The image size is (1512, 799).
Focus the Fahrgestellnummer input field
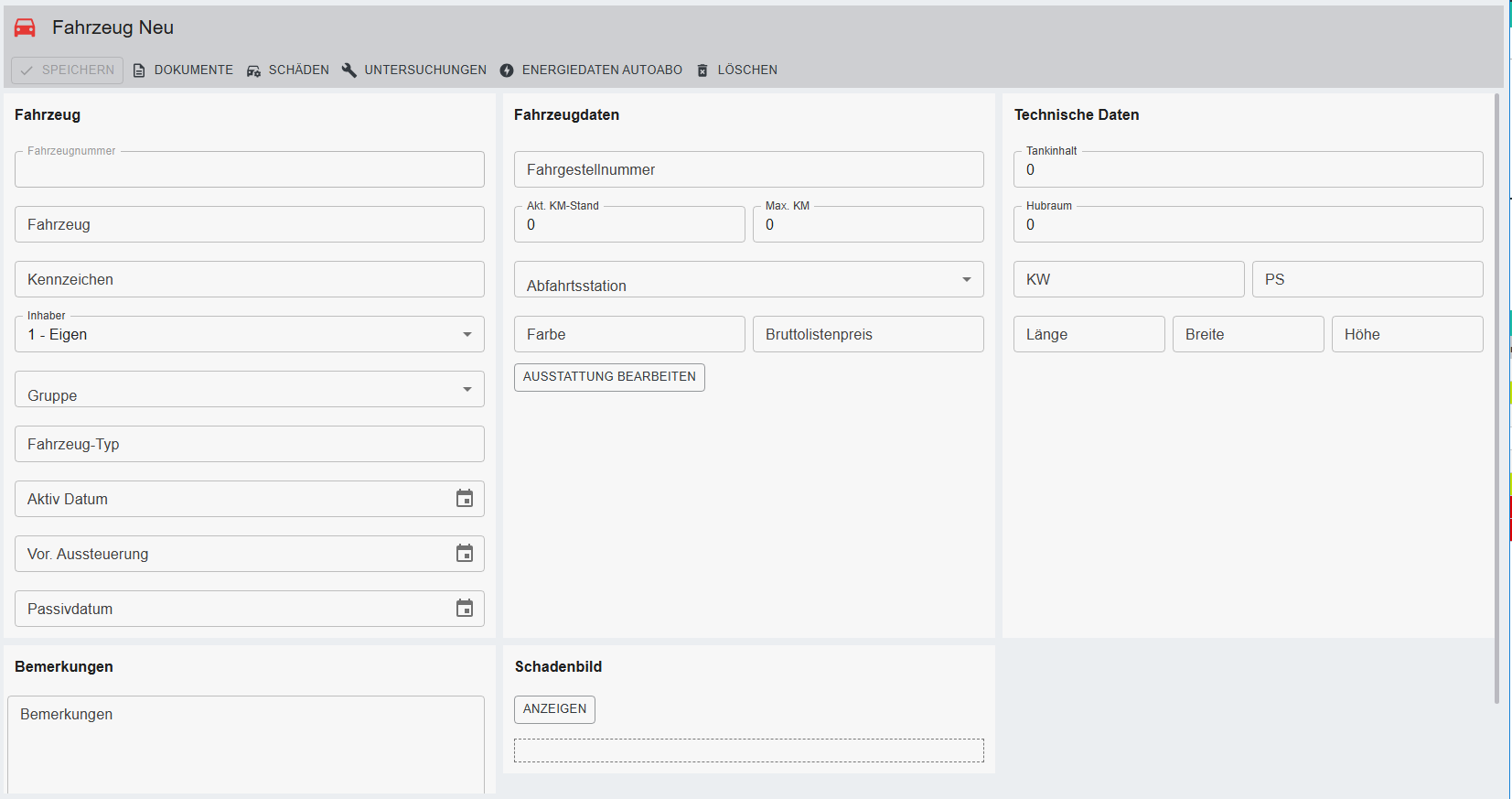748,170
